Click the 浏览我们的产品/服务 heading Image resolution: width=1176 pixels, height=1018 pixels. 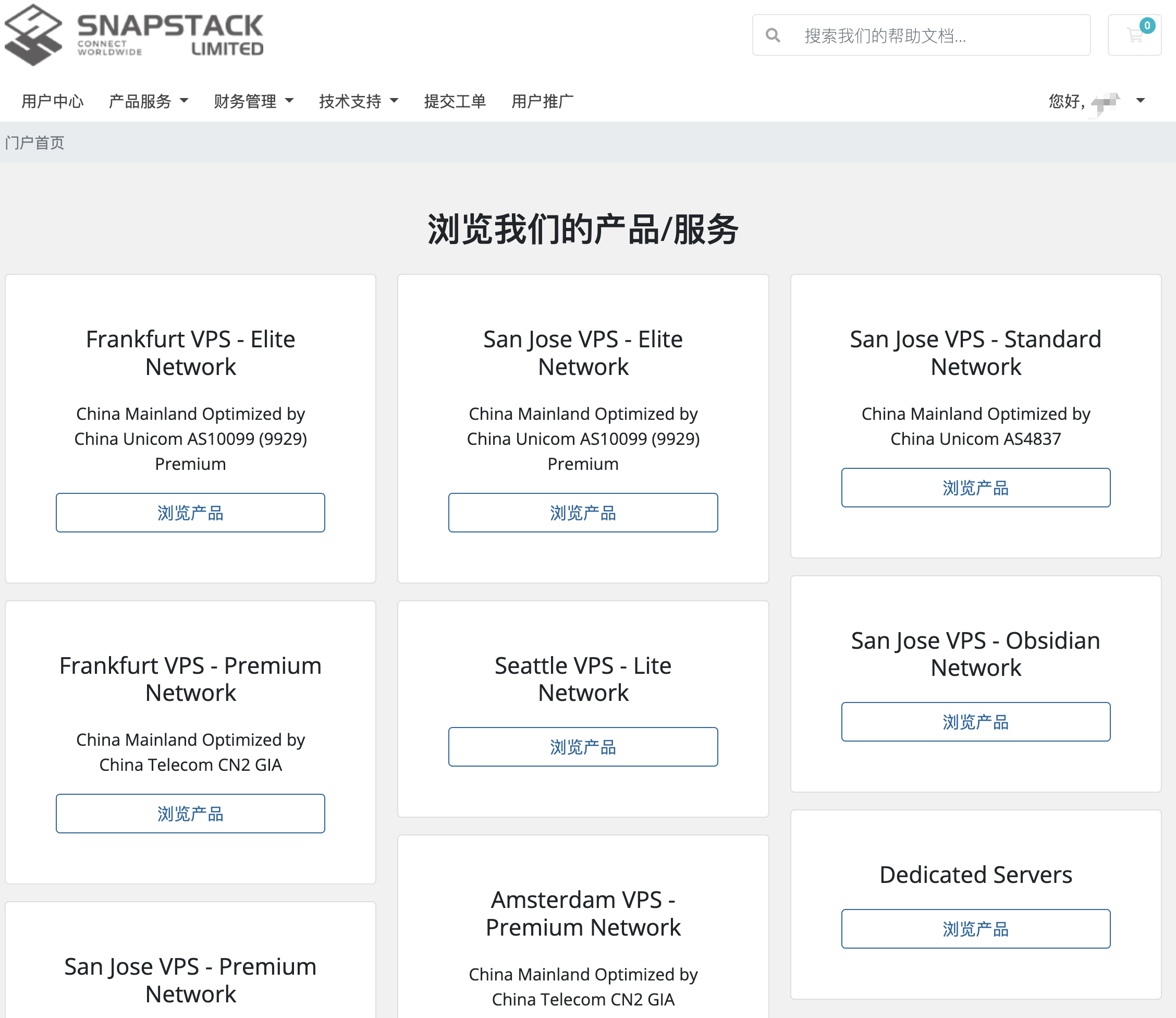pyautogui.click(x=583, y=229)
